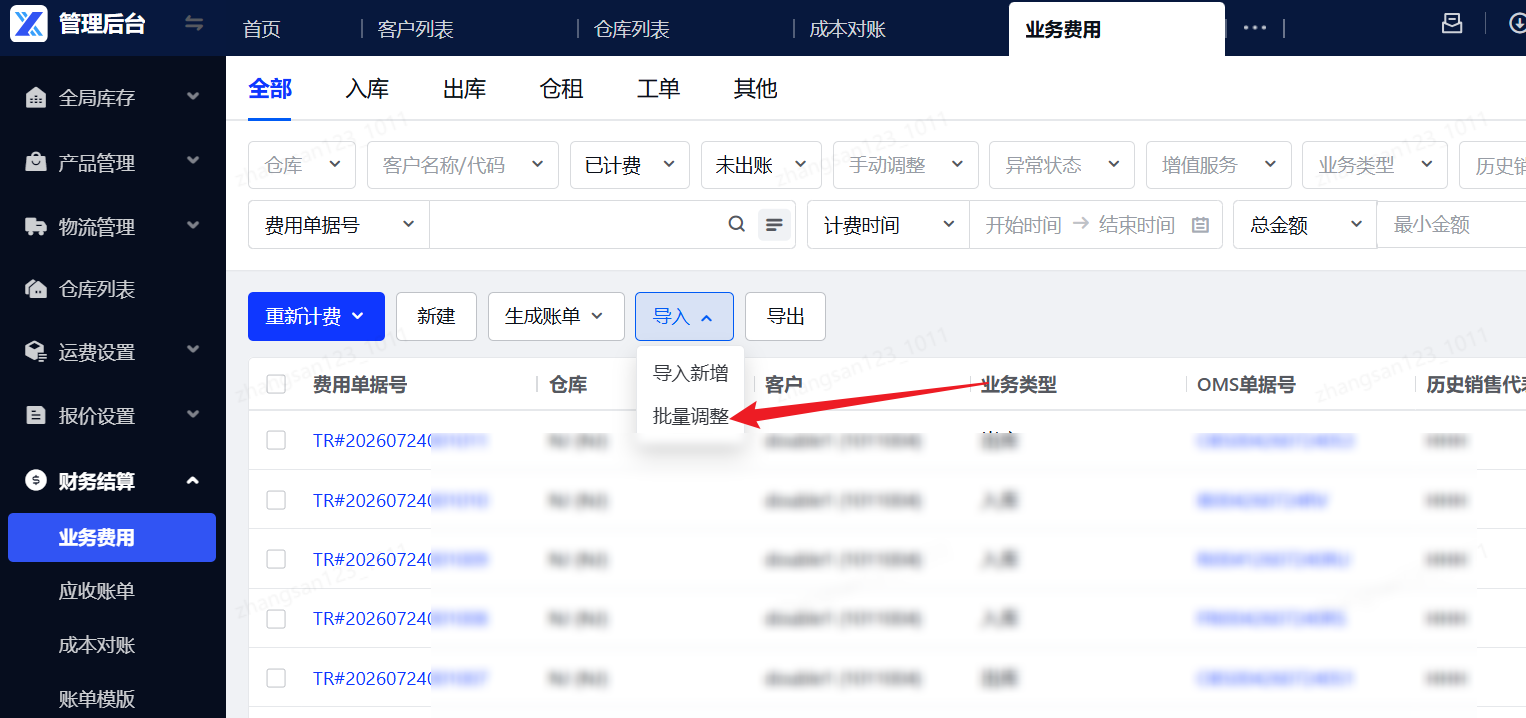
Task: Tick the checkbox in the third table row
Action: (276, 559)
